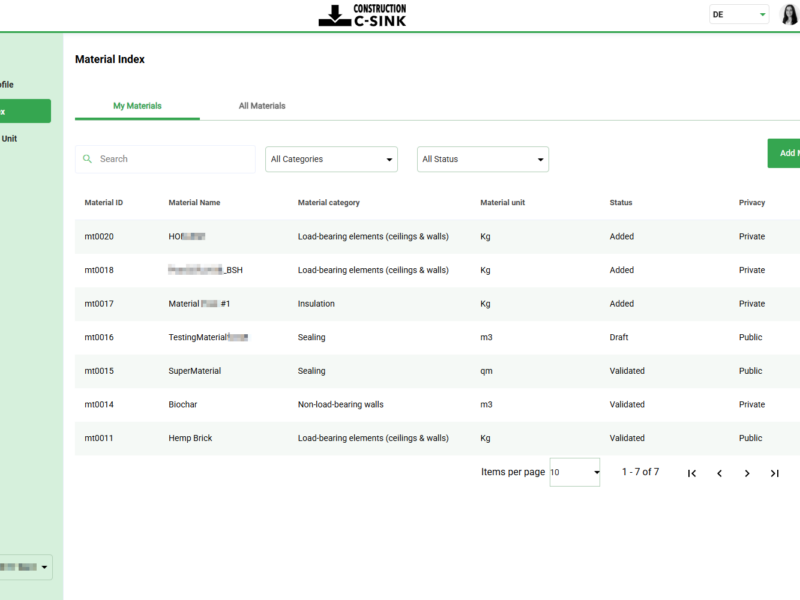This screenshot has width=800, height=600.
Task: Click the Construction C-Sink logo
Action: (x=362, y=15)
